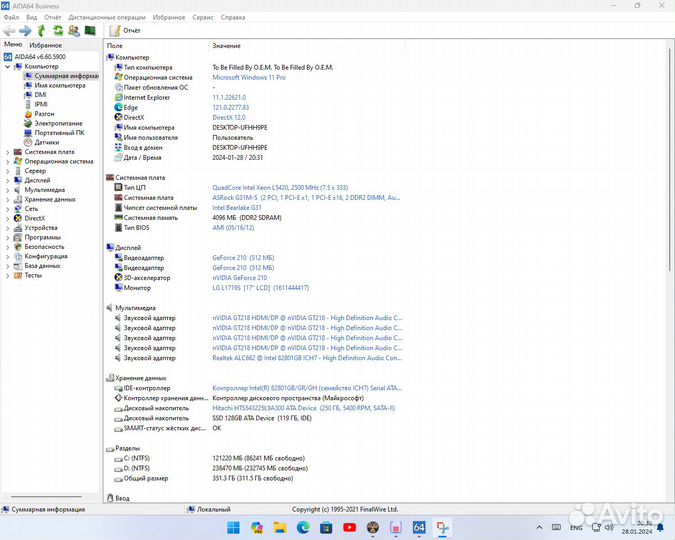Image resolution: width=675 pixels, height=540 pixels.
Task: Select the 4096 МБ (DDR2 SDRAM) memory value
Action: click(247, 218)
